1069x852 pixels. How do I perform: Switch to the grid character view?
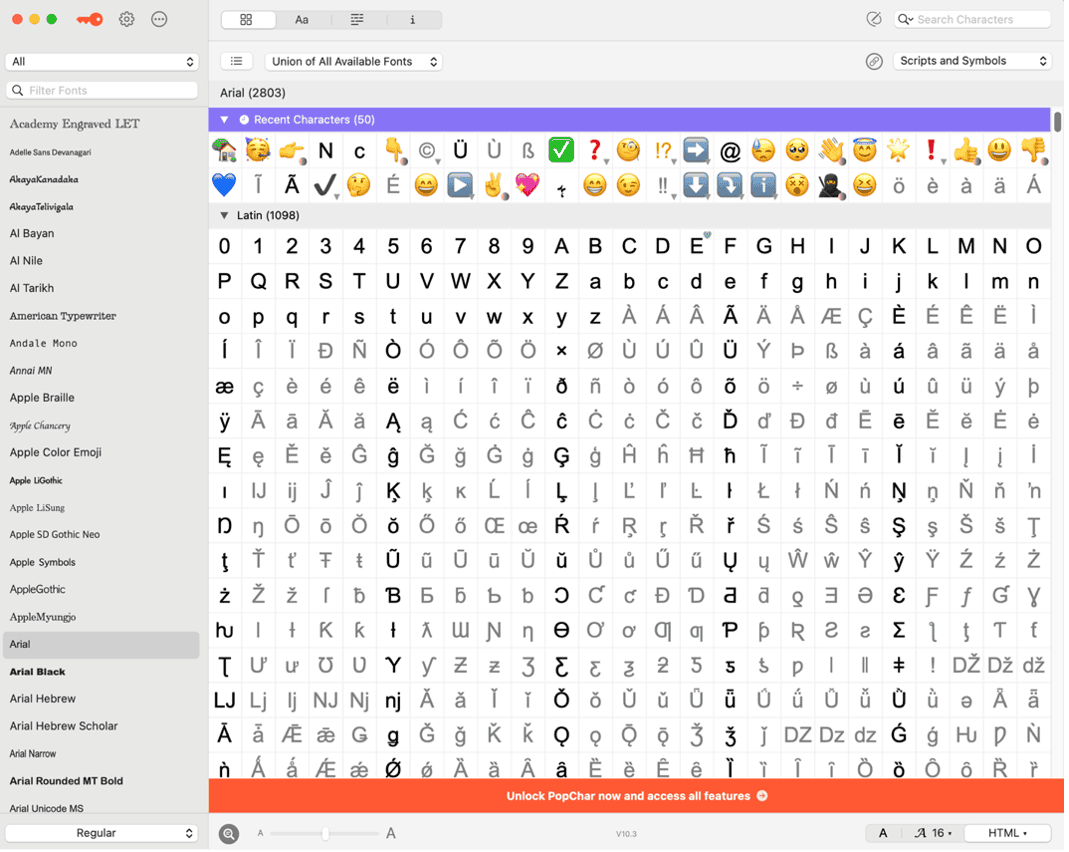pos(248,20)
